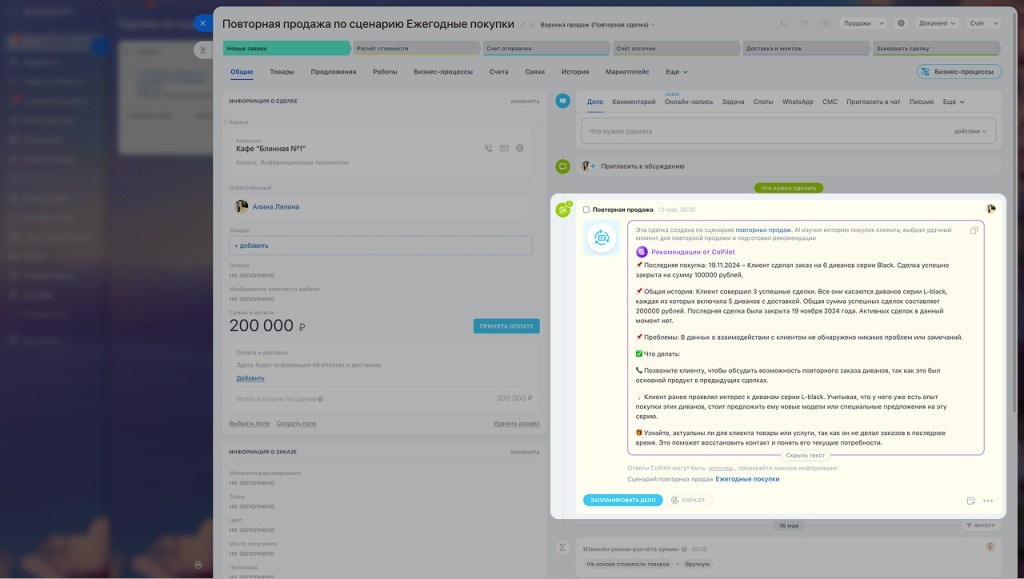This screenshot has width=1024, height=579.
Task: Click the Что нужно сделать input field
Action: pyautogui.click(x=760, y=131)
